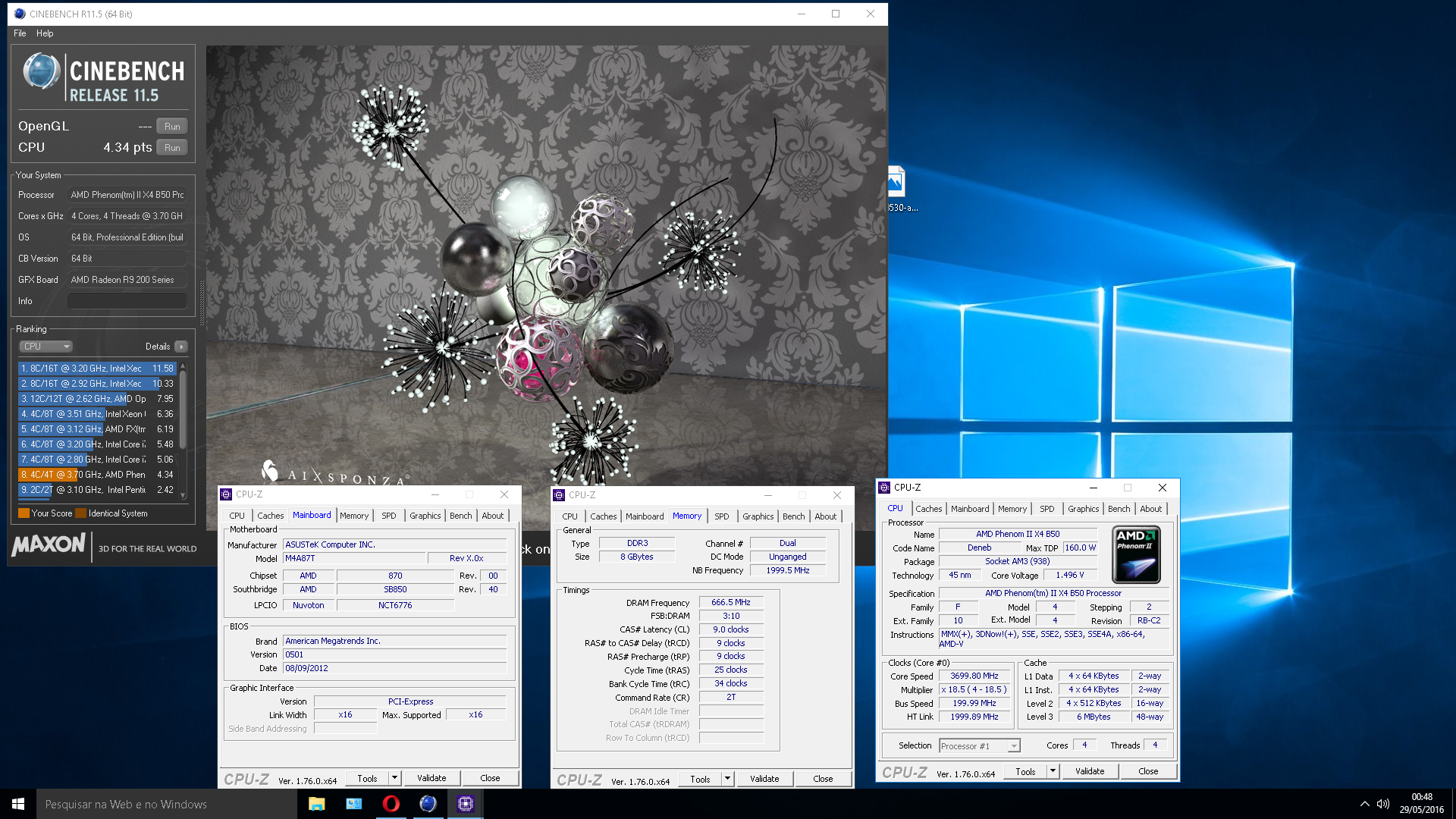Click the Core Speed value 3699.80 MHz
The width and height of the screenshot is (1456, 819).
974,676
